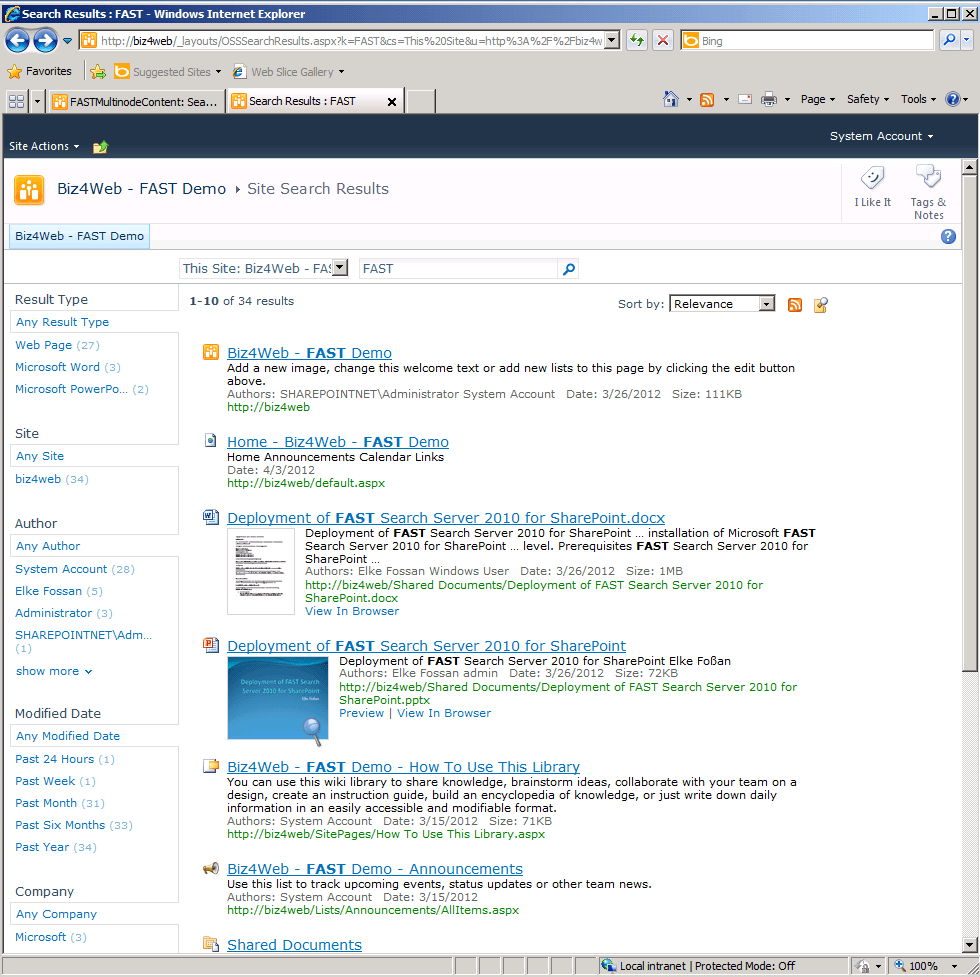Open the Sort by Relevance dropdown
Viewport: 980px width, 977px height.
pos(766,304)
